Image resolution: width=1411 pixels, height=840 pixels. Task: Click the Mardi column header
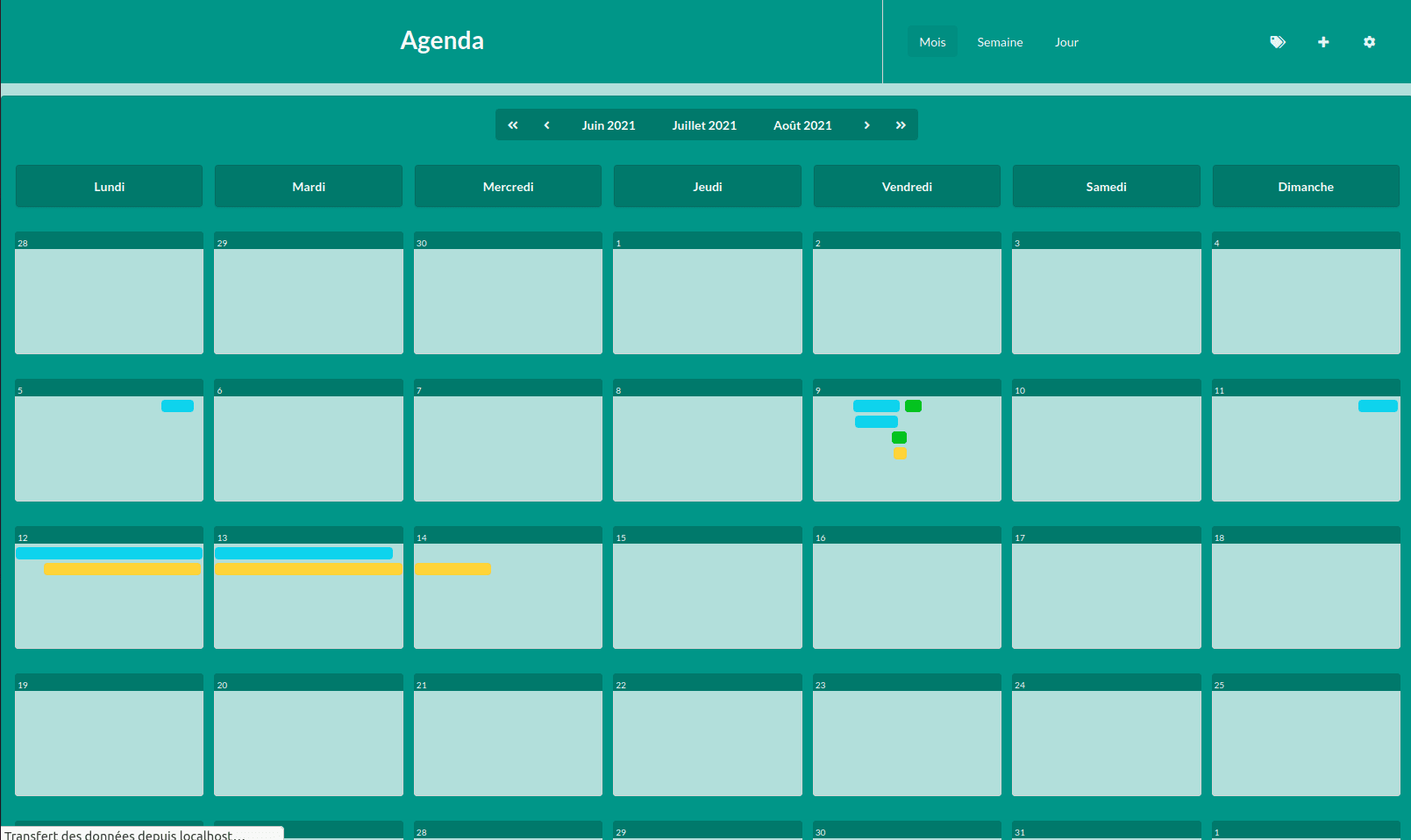tap(309, 186)
